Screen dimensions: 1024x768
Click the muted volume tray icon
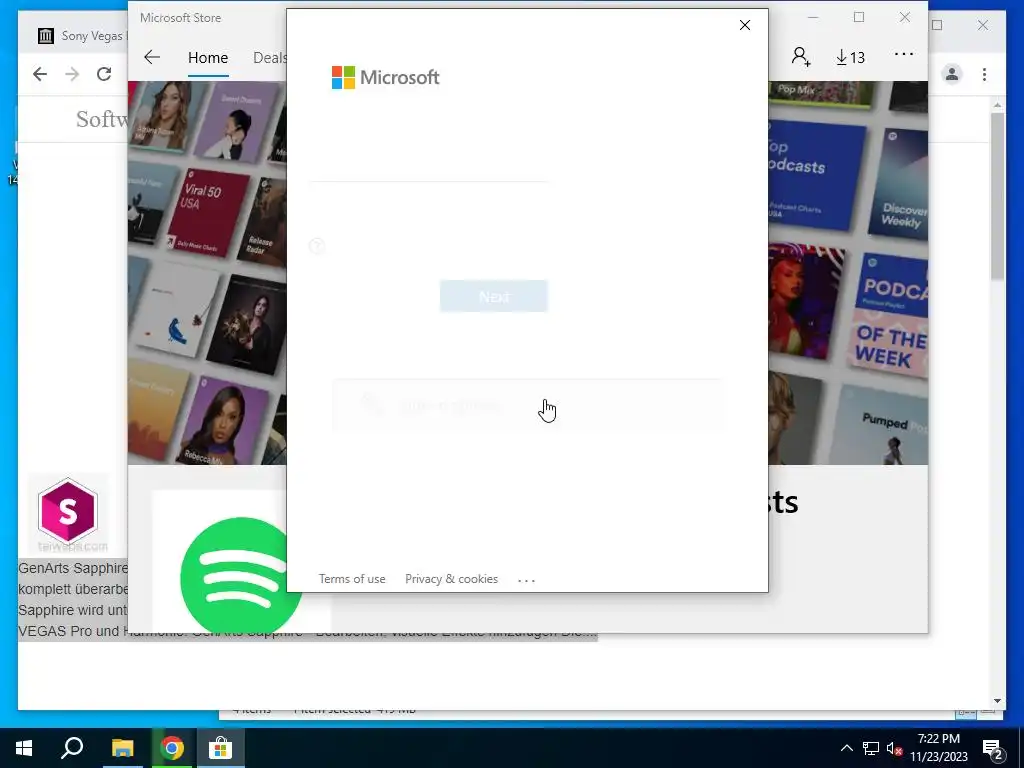click(894, 748)
